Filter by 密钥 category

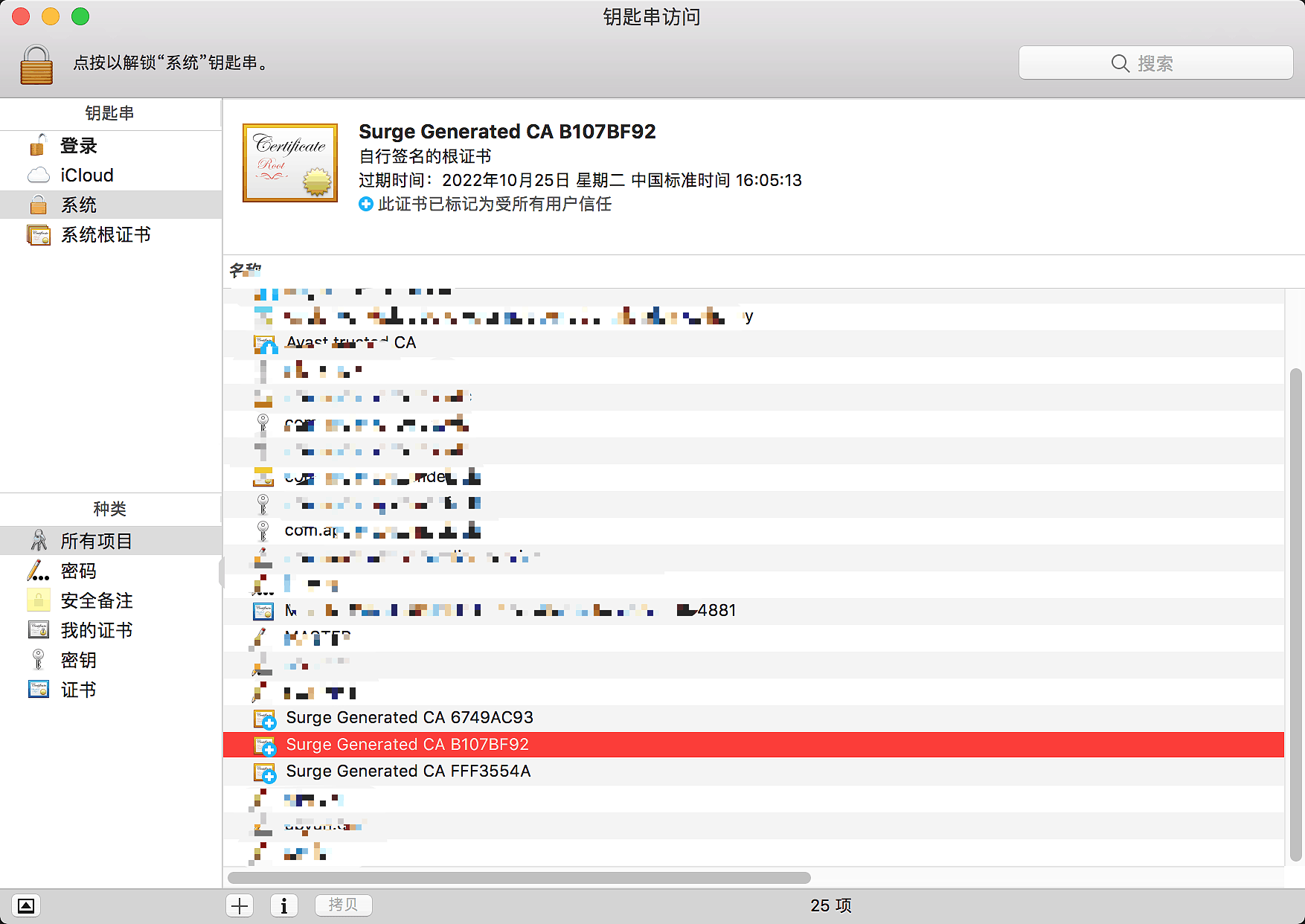coord(78,661)
